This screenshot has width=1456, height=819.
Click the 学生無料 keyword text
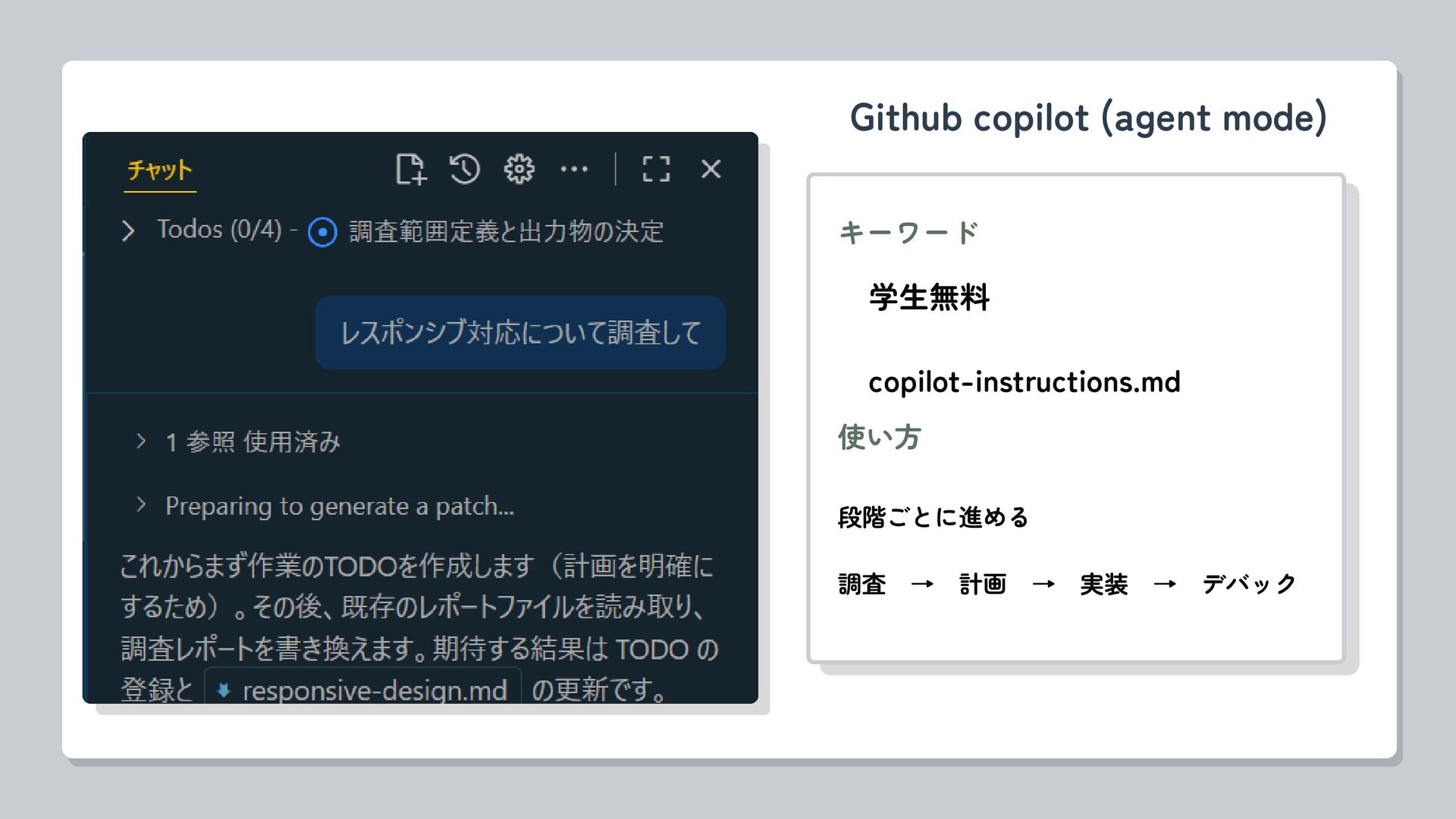[929, 297]
